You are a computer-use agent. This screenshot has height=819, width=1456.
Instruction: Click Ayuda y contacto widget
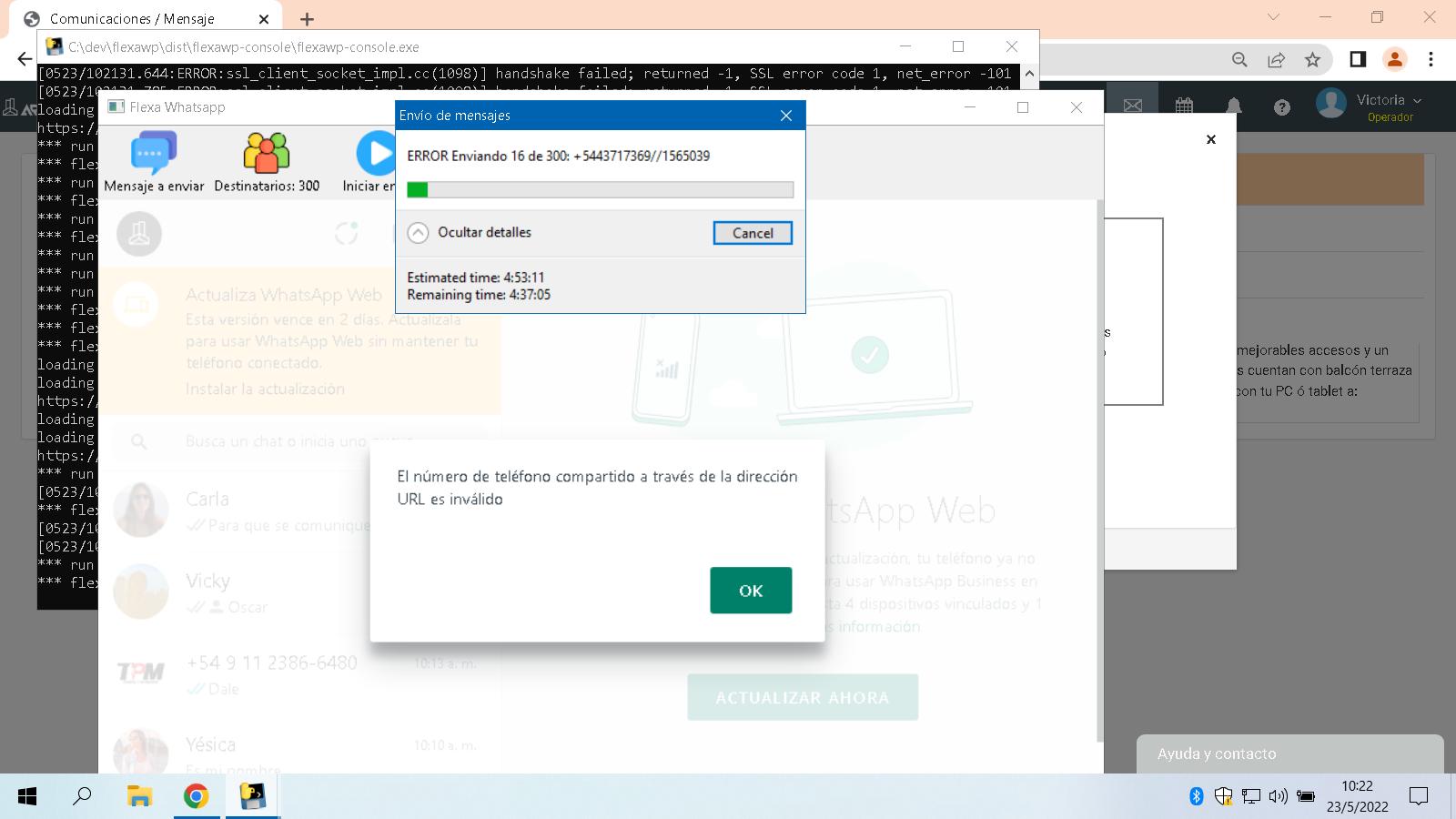pos(1289,754)
